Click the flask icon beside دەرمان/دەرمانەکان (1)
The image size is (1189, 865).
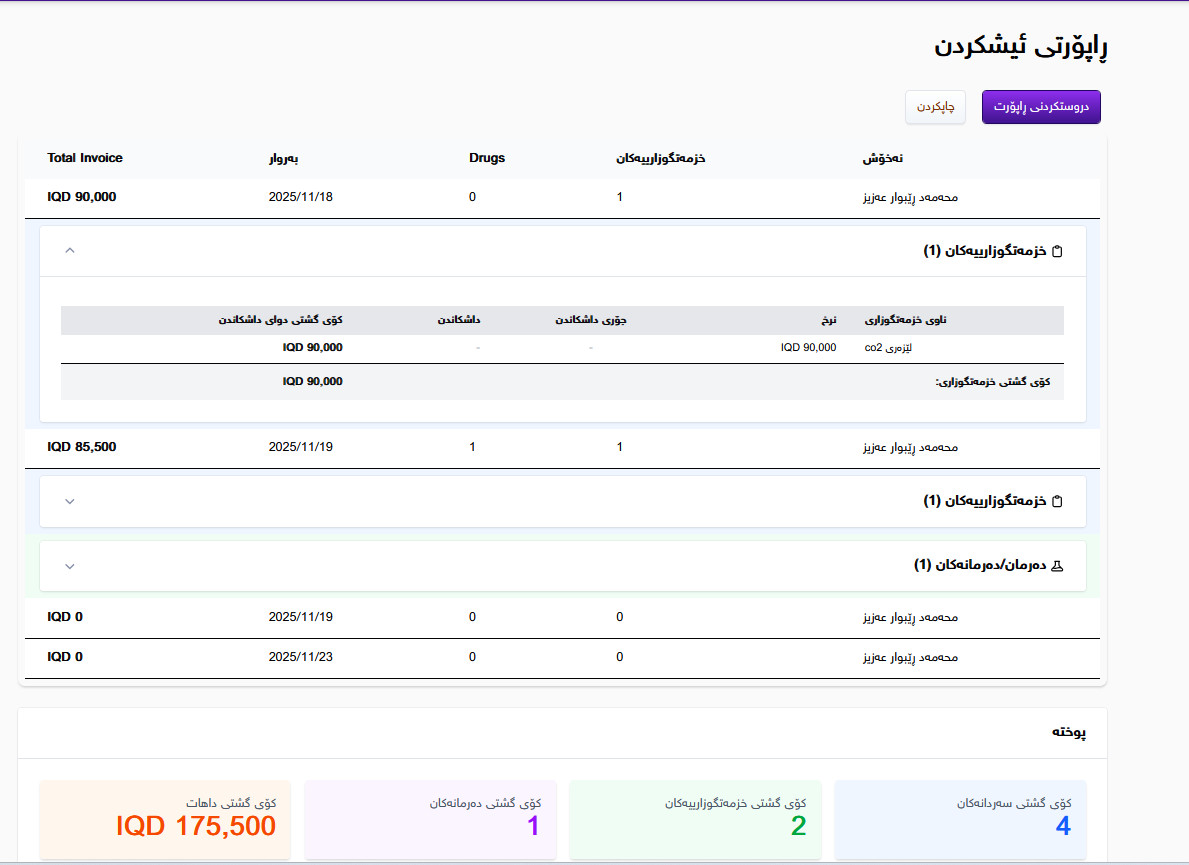(x=1058, y=566)
